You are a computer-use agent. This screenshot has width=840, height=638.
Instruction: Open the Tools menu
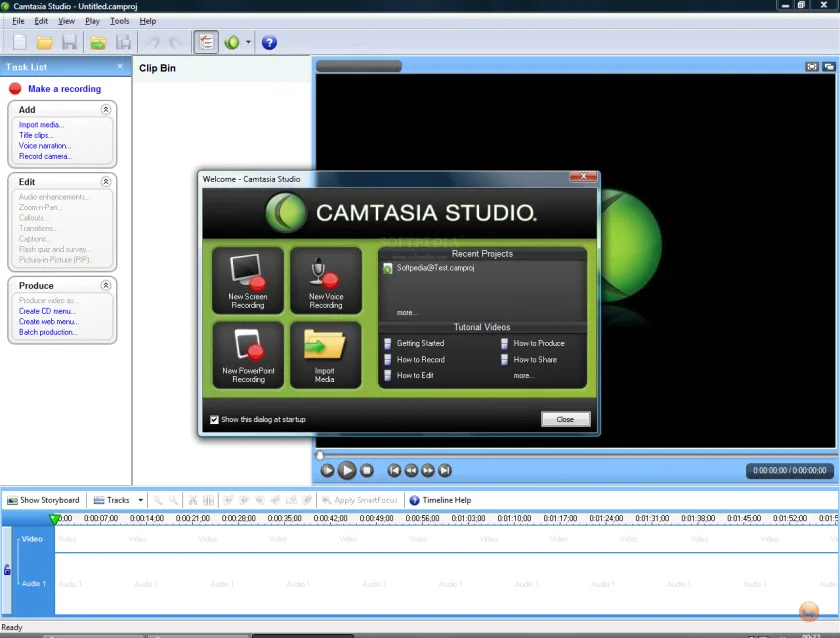[119, 21]
